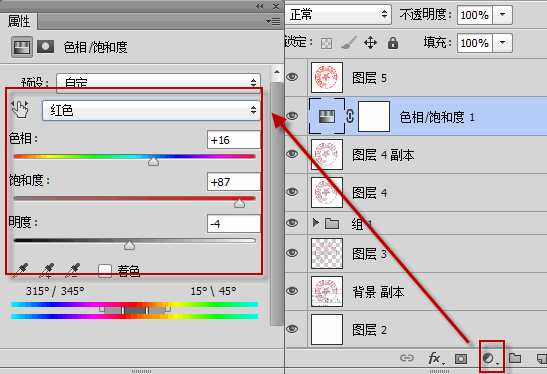
Task: Click the 明度 lightness slider handle
Action: pos(129,245)
